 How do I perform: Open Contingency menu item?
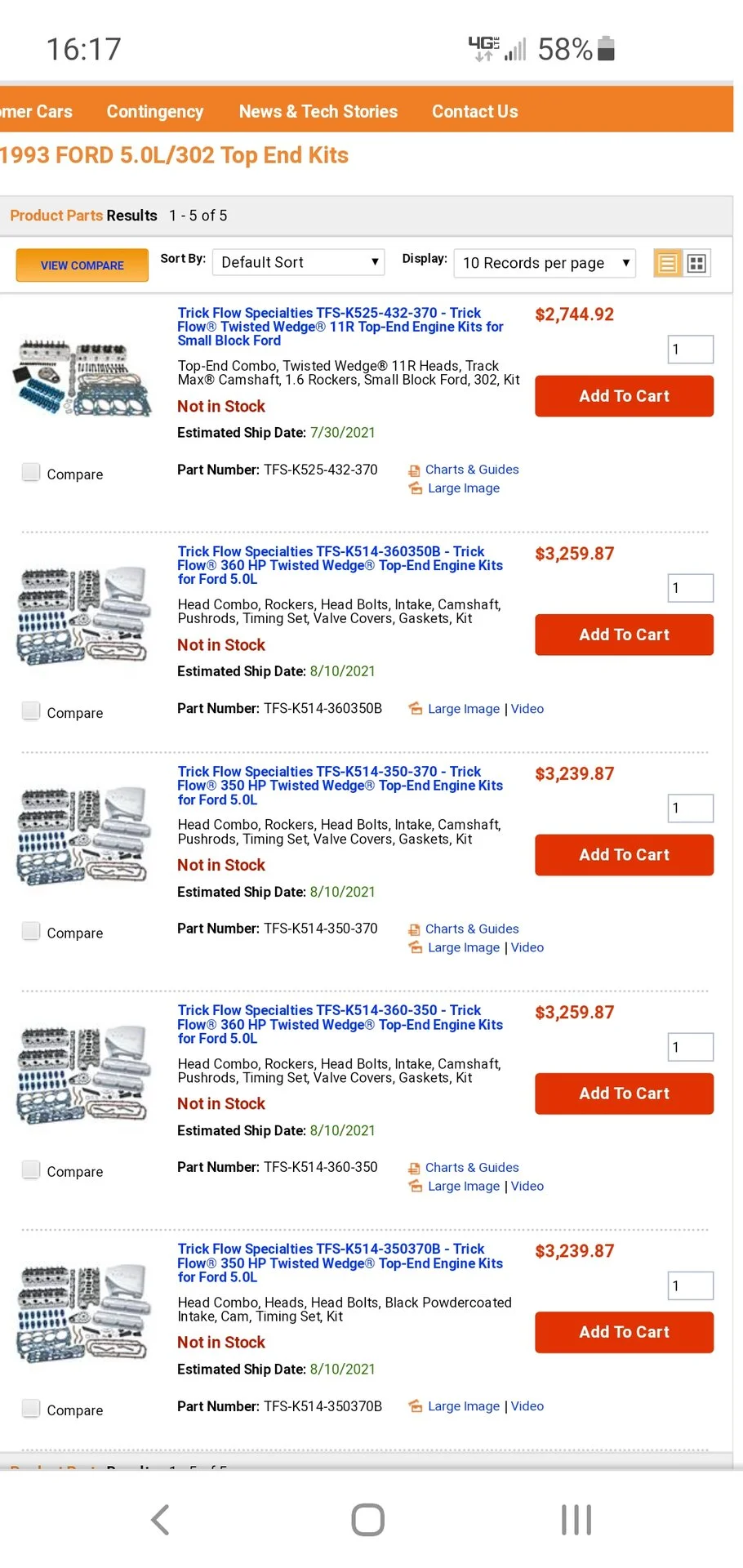(155, 112)
